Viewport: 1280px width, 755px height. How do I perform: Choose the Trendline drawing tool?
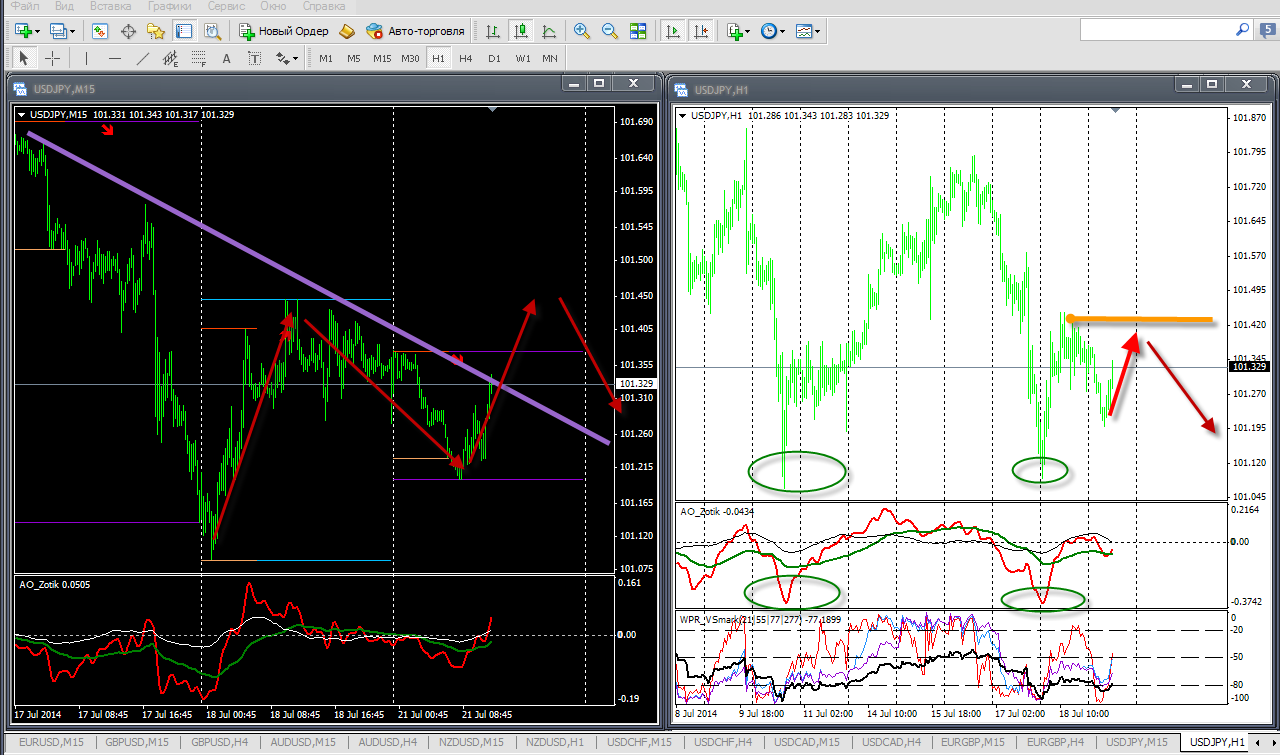tap(143, 58)
